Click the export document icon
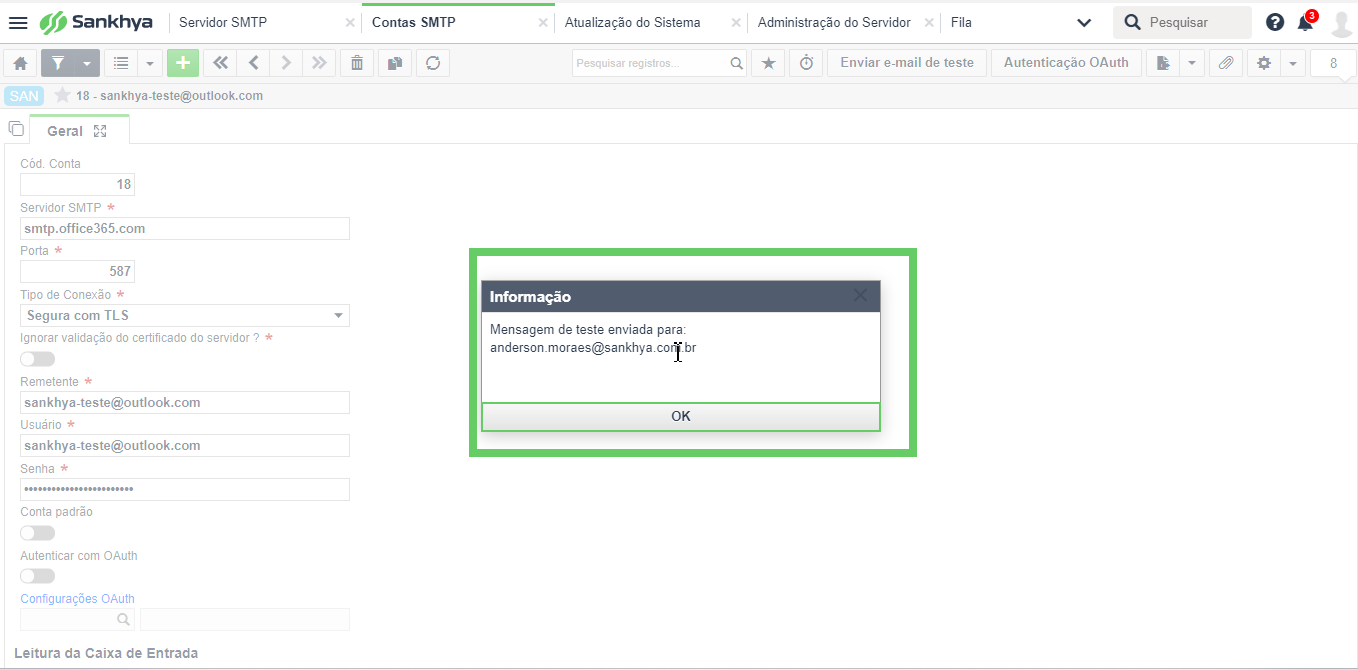 [x=1162, y=63]
